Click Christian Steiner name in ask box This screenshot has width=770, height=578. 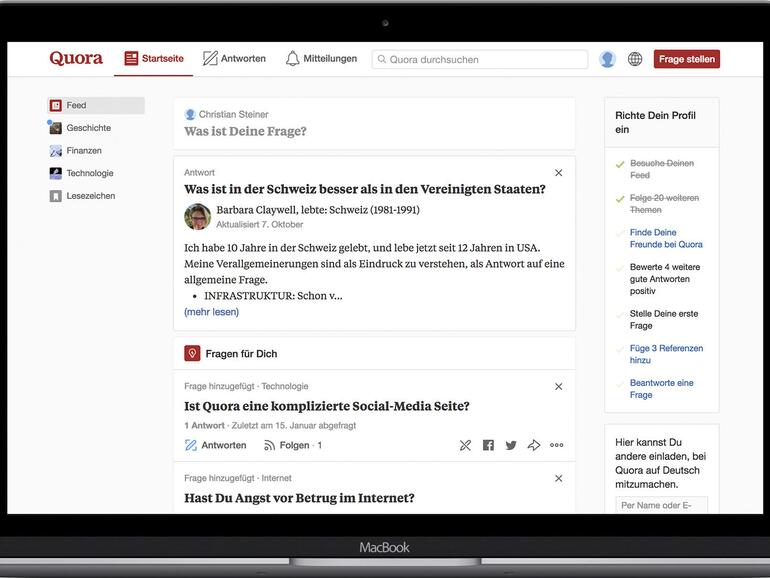point(233,114)
